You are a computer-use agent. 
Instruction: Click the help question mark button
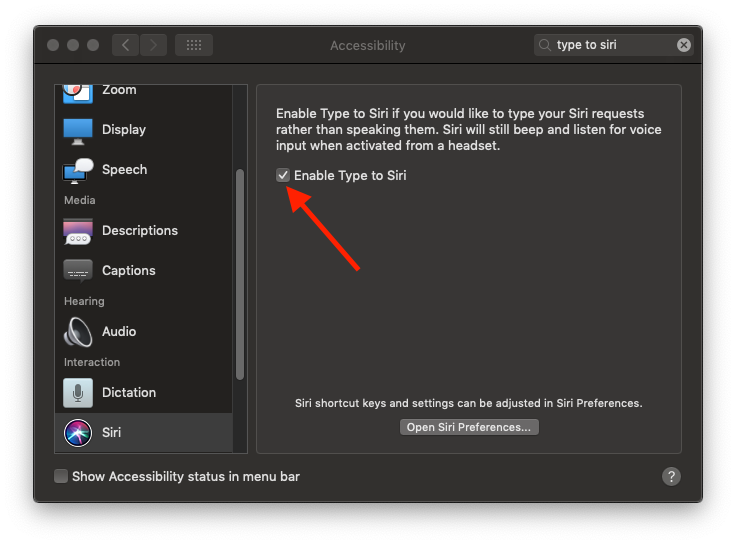coord(671,477)
